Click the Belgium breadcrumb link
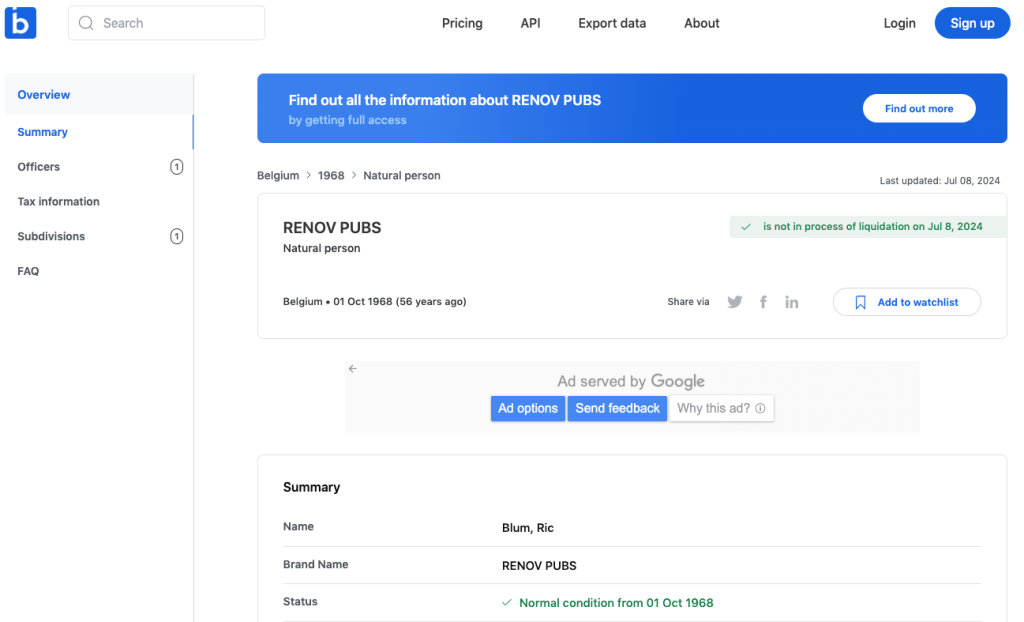Viewport: 1024px width, 622px height. [x=278, y=176]
